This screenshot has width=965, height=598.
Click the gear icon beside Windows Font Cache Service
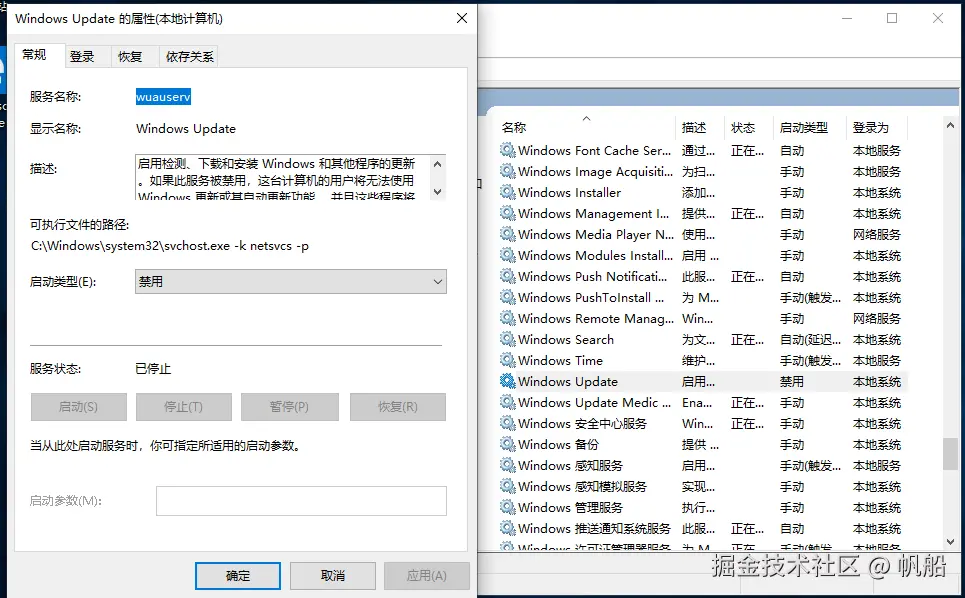click(x=507, y=150)
